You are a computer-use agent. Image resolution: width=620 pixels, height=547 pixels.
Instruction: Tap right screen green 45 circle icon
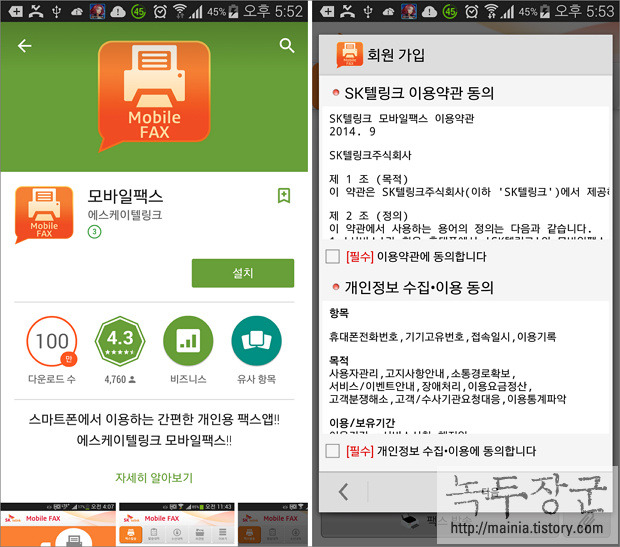[450, 11]
